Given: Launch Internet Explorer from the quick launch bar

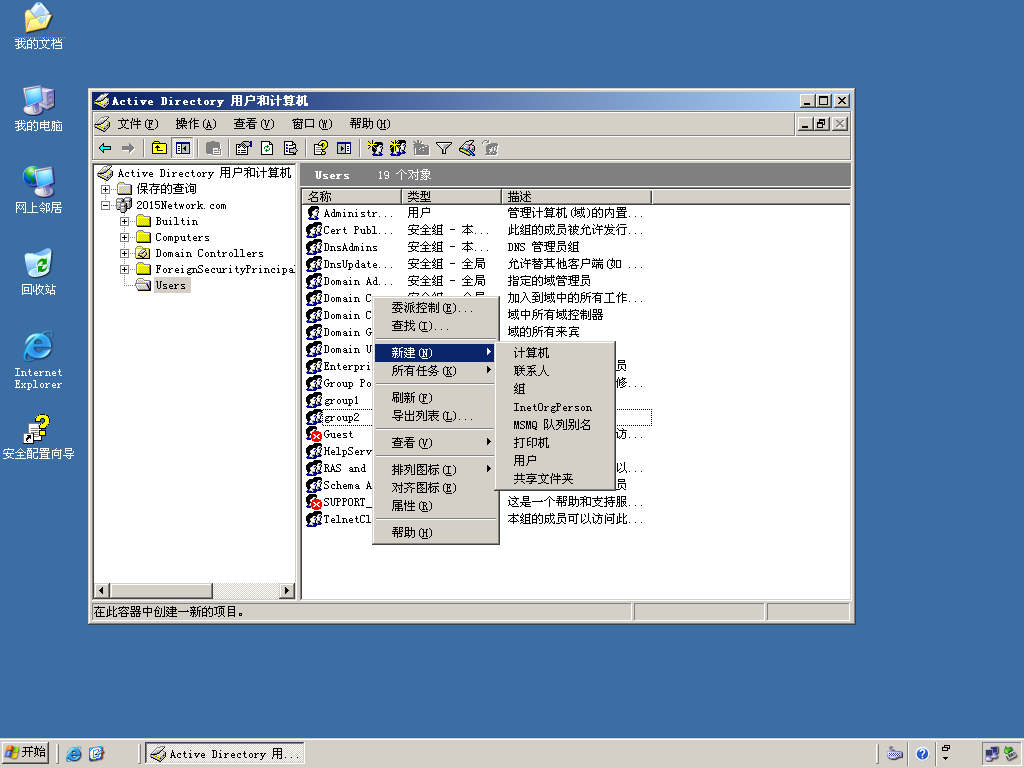Looking at the screenshot, I should pyautogui.click(x=74, y=754).
